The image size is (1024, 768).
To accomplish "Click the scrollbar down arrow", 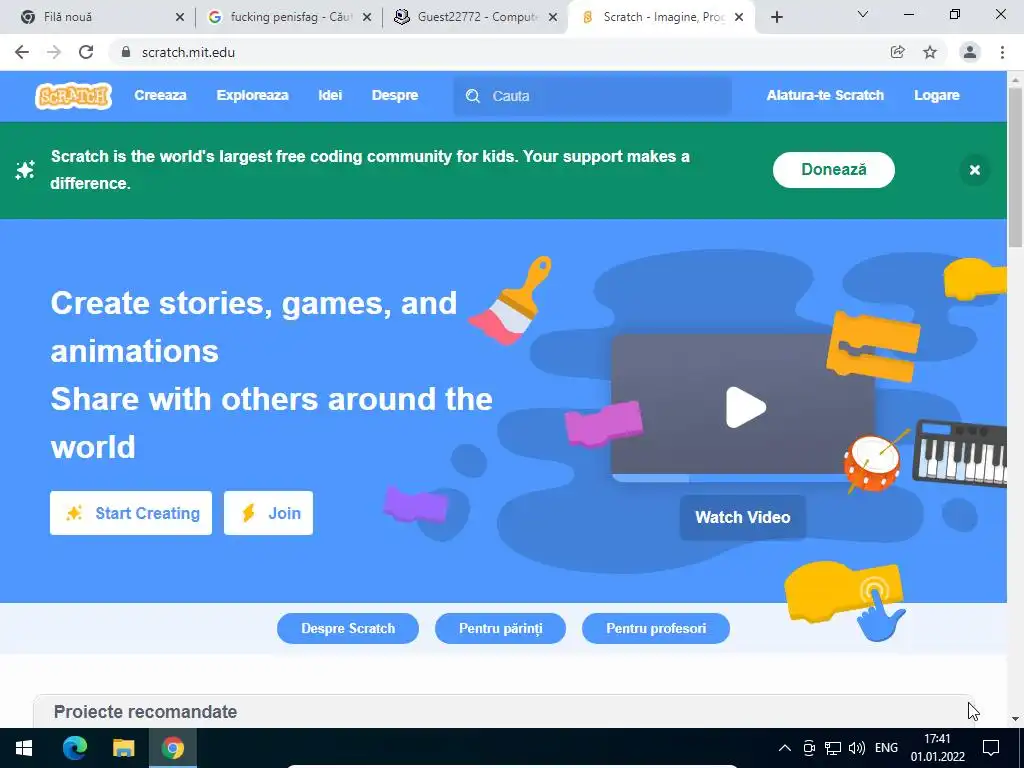I will 1015,719.
